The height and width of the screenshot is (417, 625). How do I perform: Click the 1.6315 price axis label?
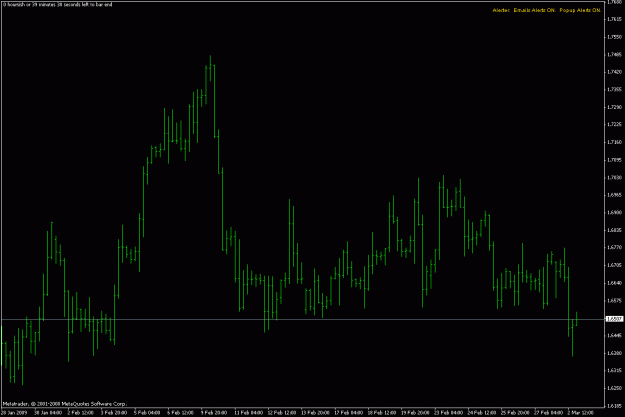(x=615, y=370)
